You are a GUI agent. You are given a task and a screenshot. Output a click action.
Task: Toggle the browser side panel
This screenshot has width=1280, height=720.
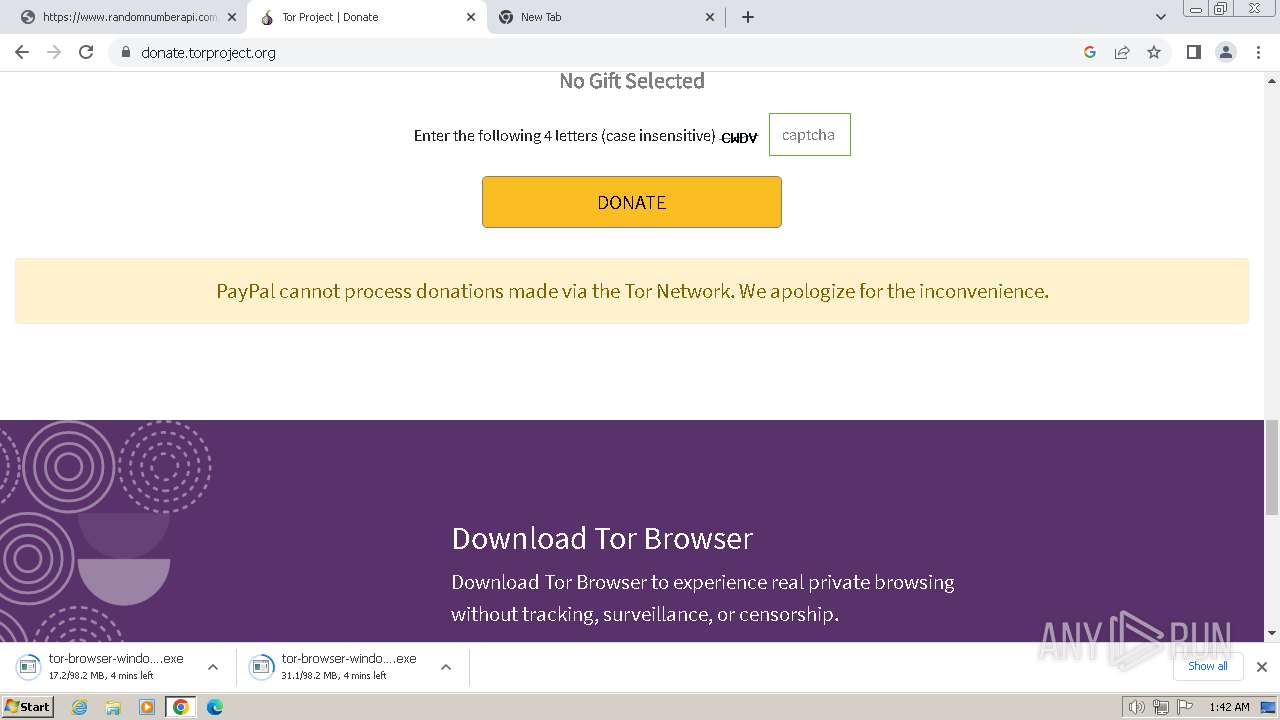1194,52
